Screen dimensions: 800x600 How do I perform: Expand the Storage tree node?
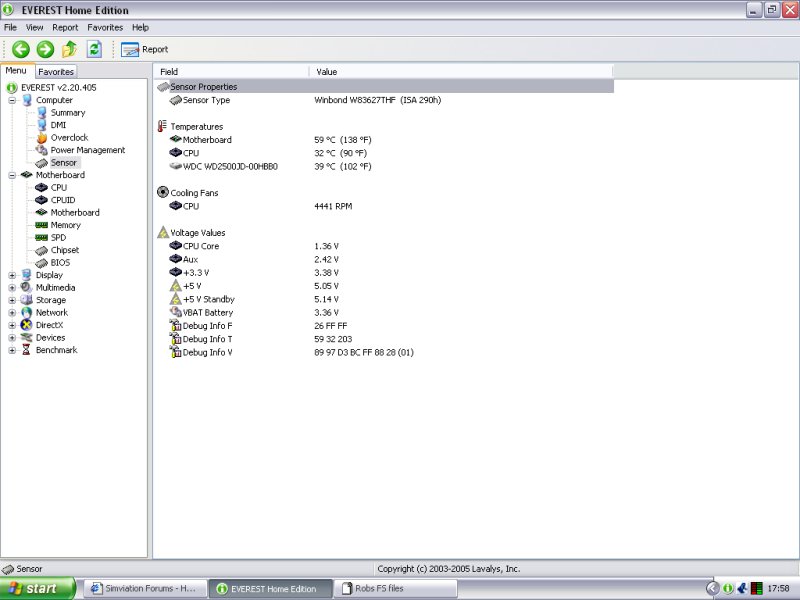[x=12, y=300]
